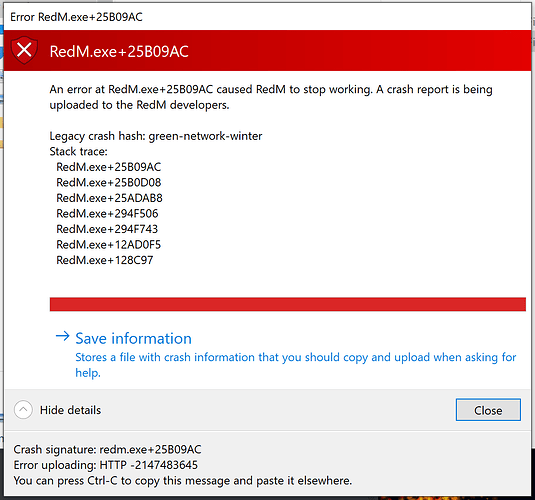Click the red shield error icon
Screen dimensions: 535x500
24,51
